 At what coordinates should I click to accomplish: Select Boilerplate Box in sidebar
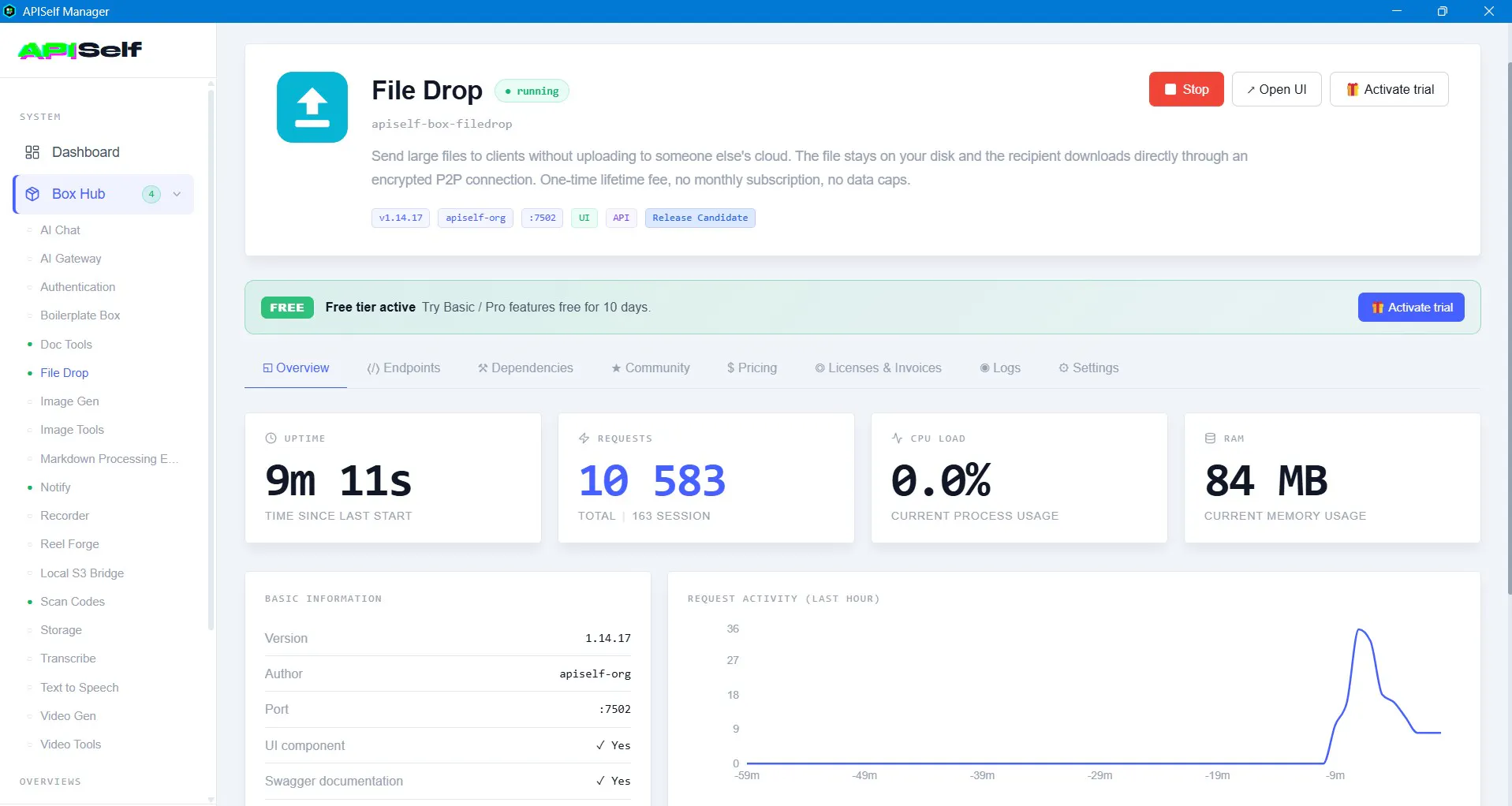point(80,315)
